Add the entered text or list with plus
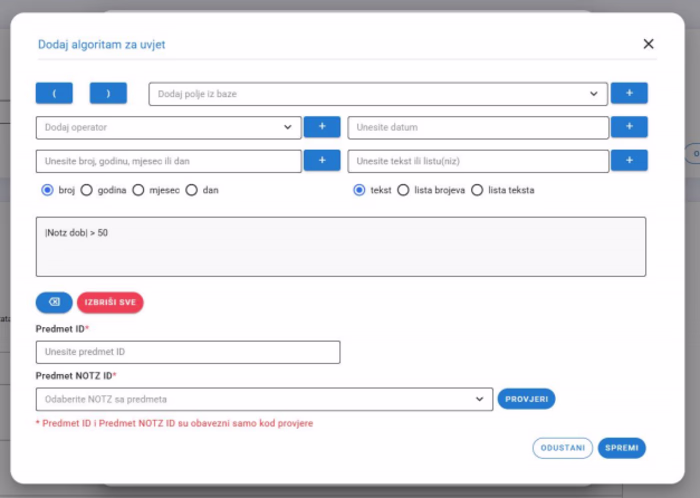 click(x=629, y=161)
